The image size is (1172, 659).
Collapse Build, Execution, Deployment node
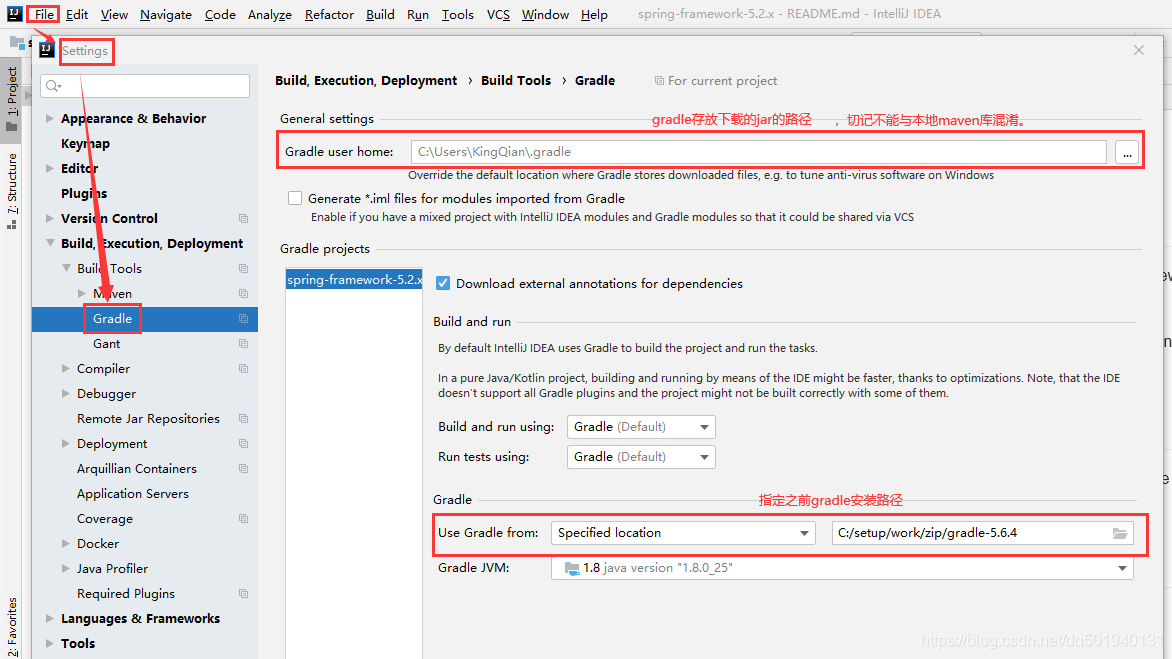(49, 243)
